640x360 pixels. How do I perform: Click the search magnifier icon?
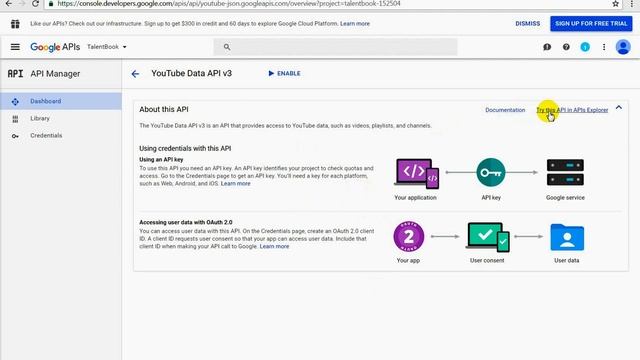227,47
